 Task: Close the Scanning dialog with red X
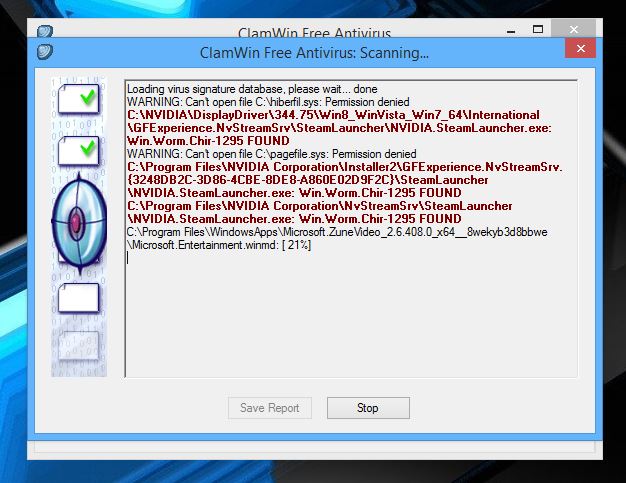pyautogui.click(x=580, y=49)
